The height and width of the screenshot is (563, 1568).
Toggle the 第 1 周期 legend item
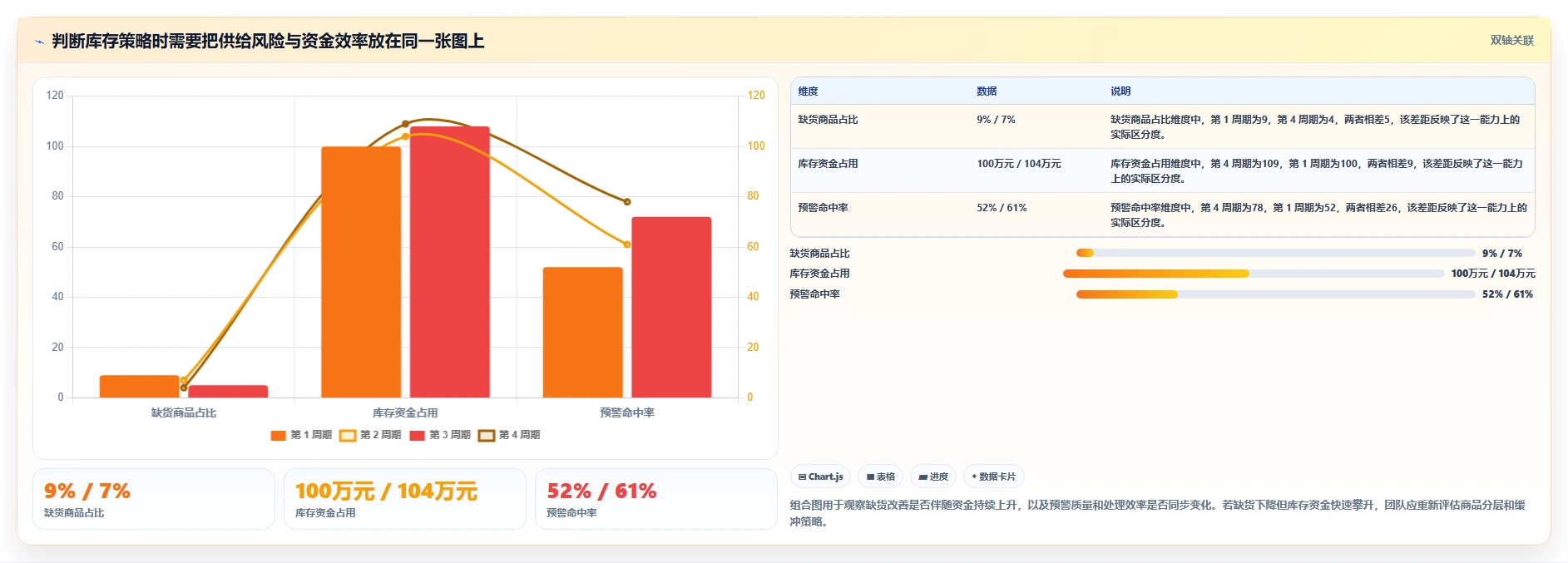click(301, 435)
